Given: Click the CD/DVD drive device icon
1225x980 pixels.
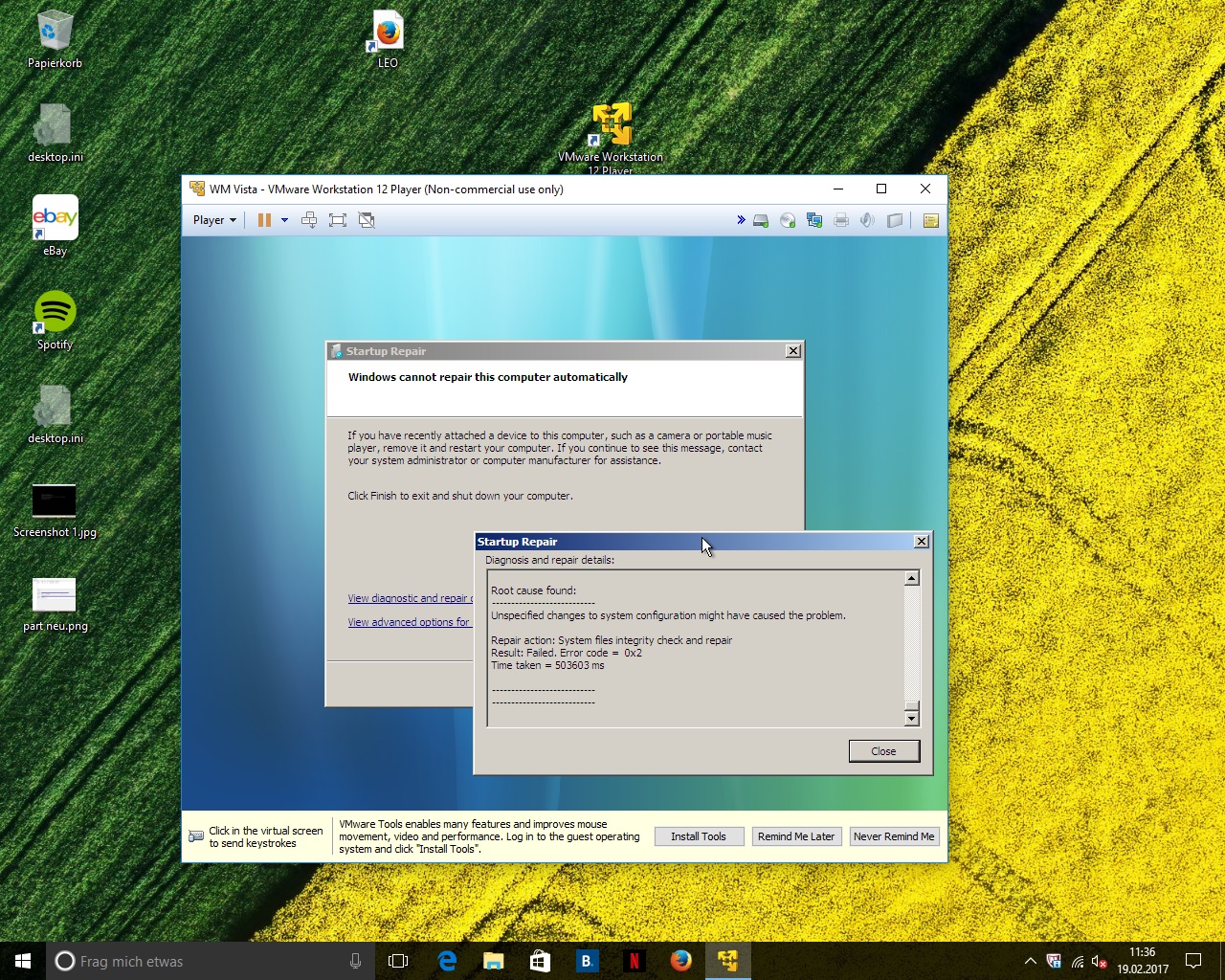Looking at the screenshot, I should click(x=788, y=220).
